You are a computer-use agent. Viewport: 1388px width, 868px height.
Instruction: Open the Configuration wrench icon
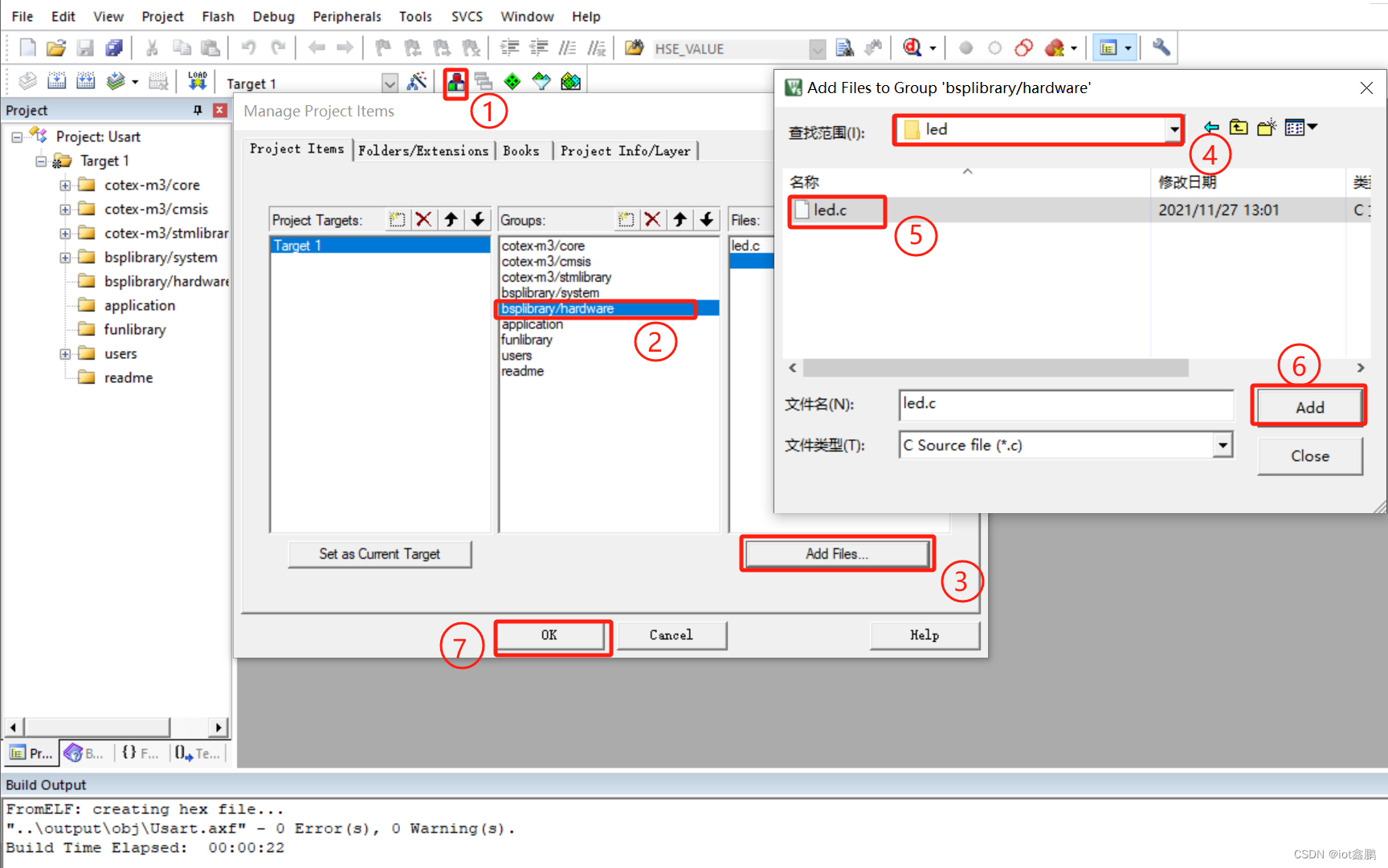coord(1161,48)
